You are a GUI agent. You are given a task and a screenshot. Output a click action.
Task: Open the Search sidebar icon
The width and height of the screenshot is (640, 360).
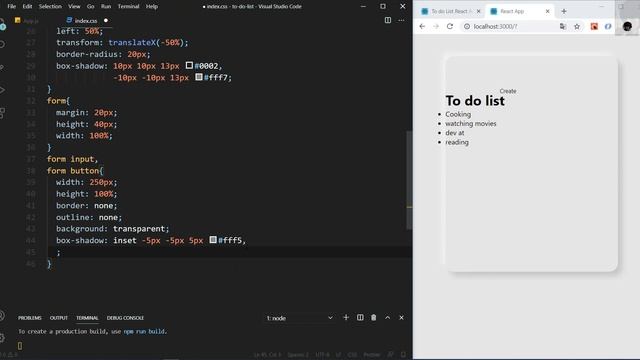click(x=2, y=44)
